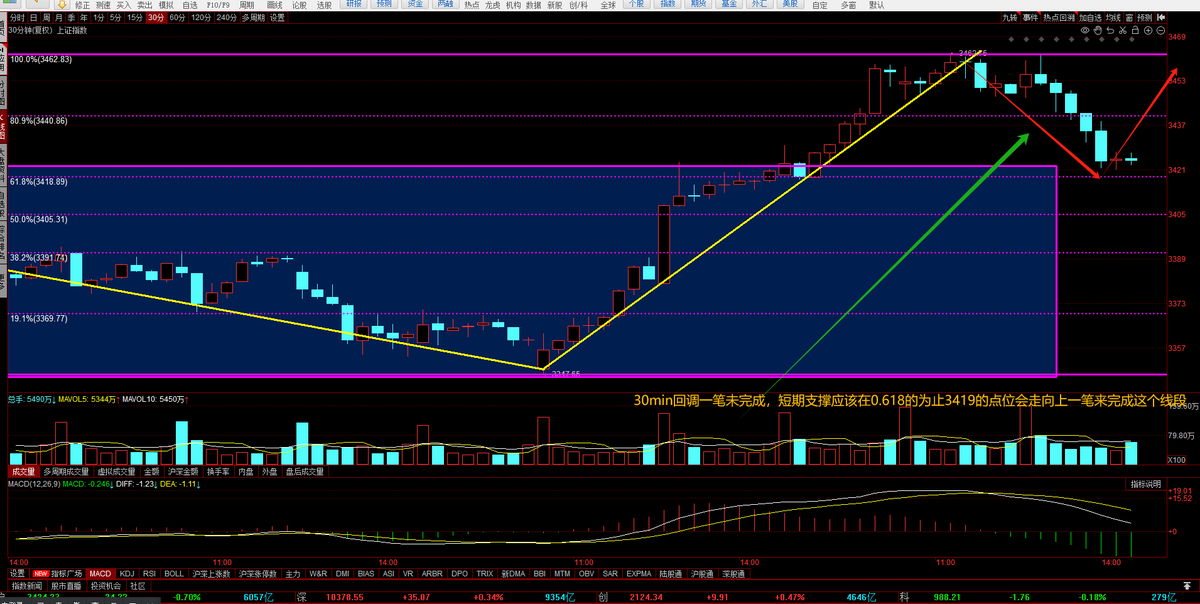Open the 指数新闻 index news tab
1200x604 pixels.
point(27,586)
